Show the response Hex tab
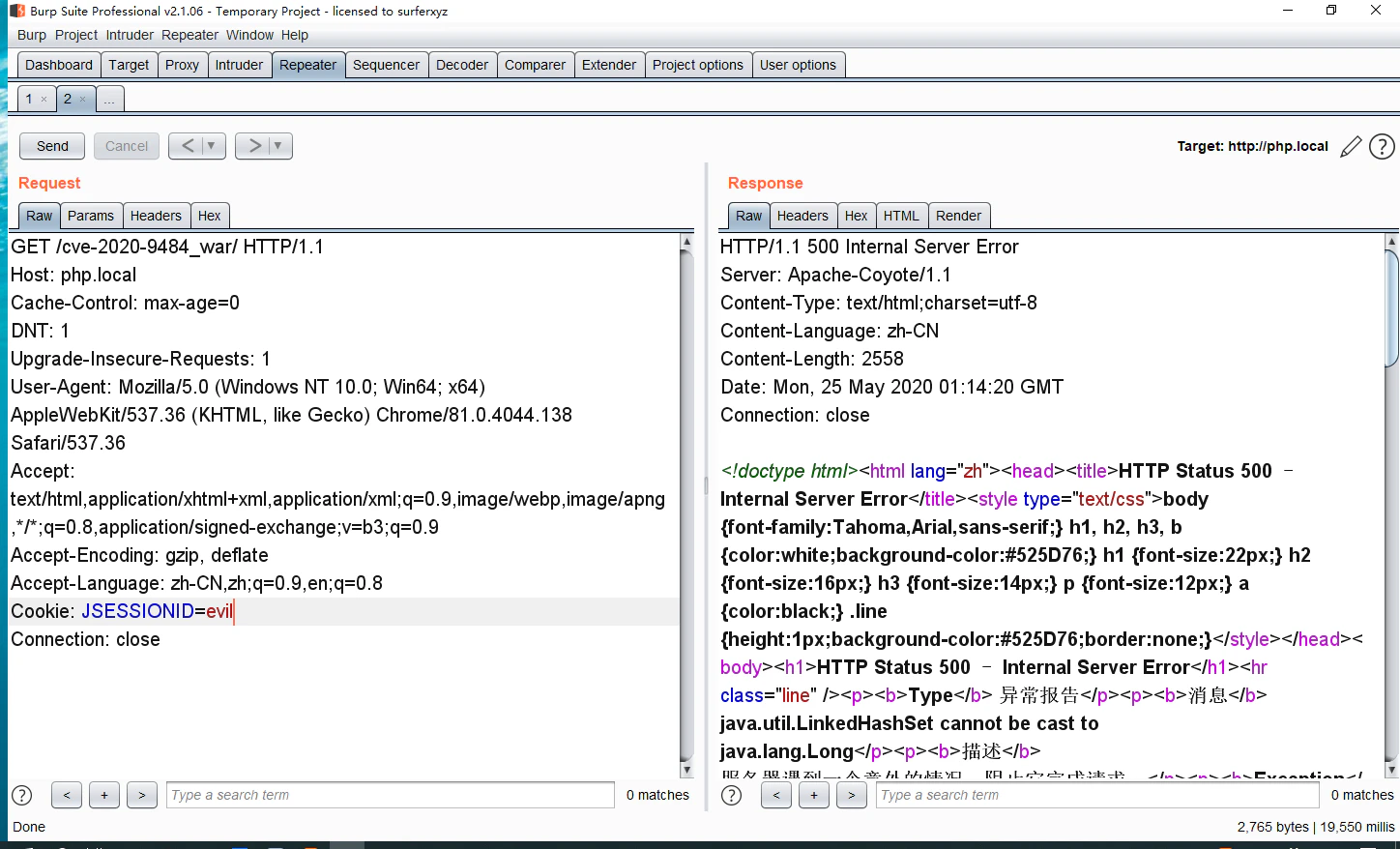This screenshot has height=849, width=1400. (x=857, y=216)
